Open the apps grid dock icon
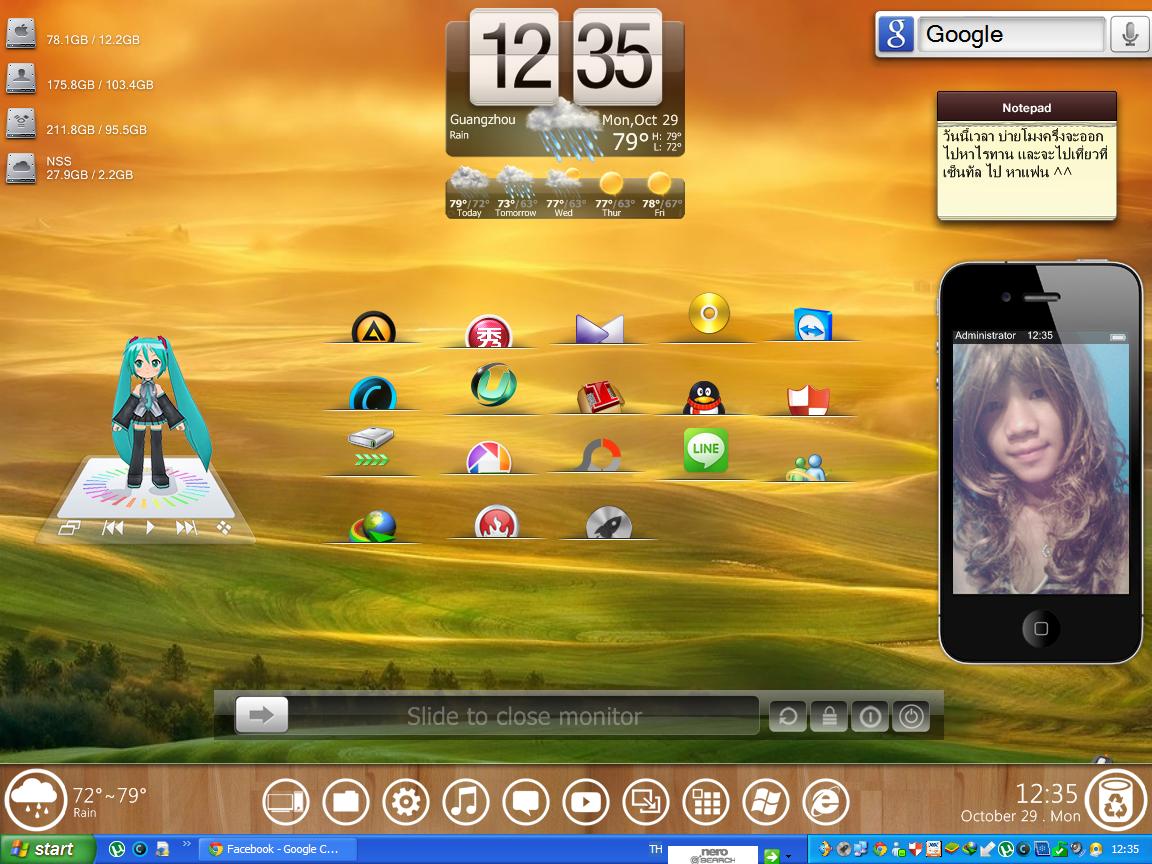1152x864 pixels. pyautogui.click(x=706, y=801)
